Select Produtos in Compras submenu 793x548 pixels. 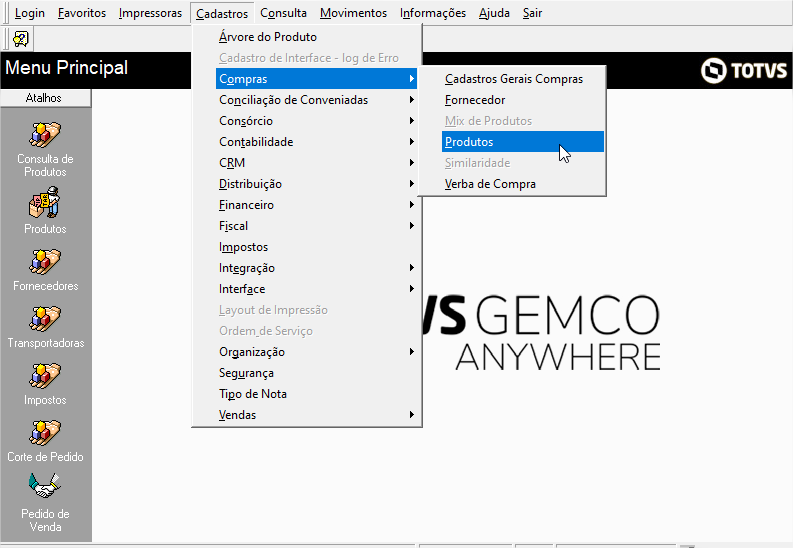(x=522, y=142)
